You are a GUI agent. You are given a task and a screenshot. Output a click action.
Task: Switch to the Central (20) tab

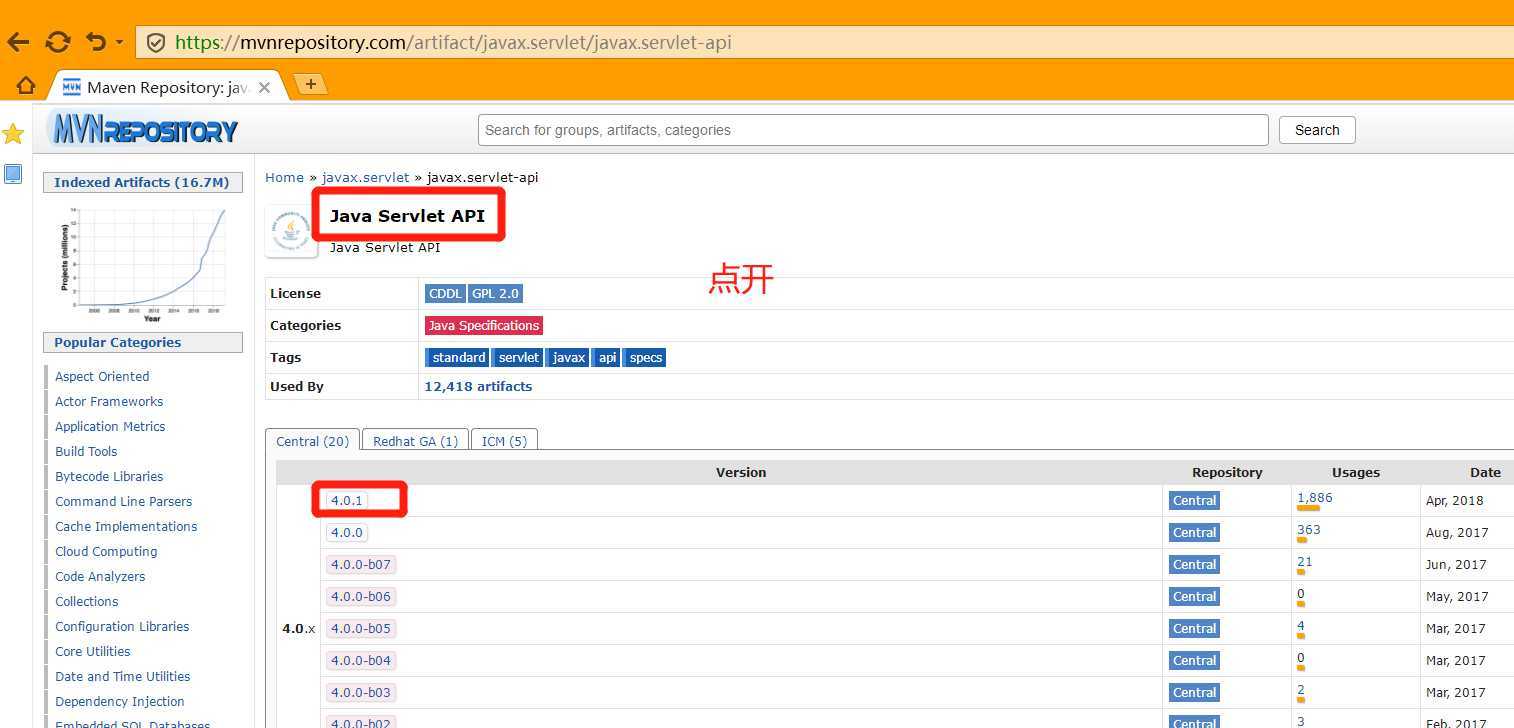point(312,441)
